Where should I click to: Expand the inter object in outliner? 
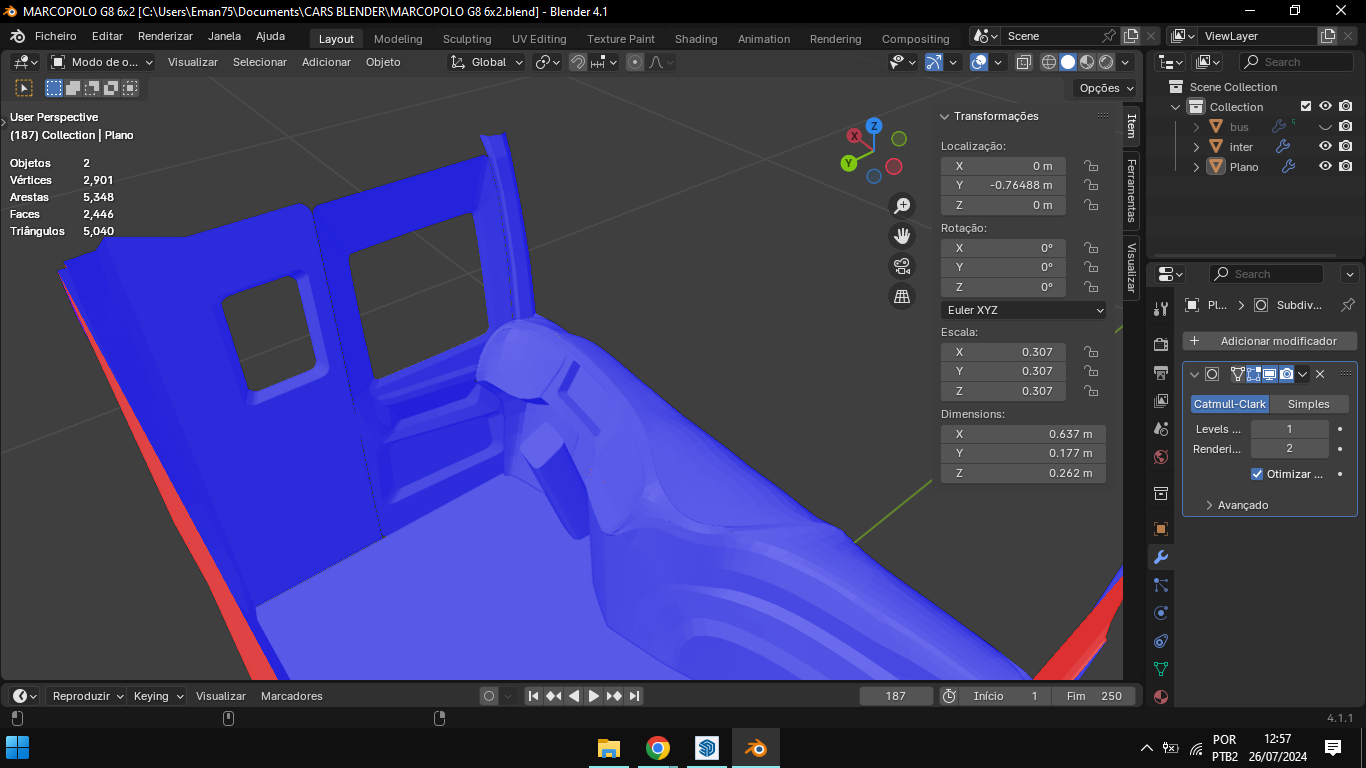[x=1197, y=147]
